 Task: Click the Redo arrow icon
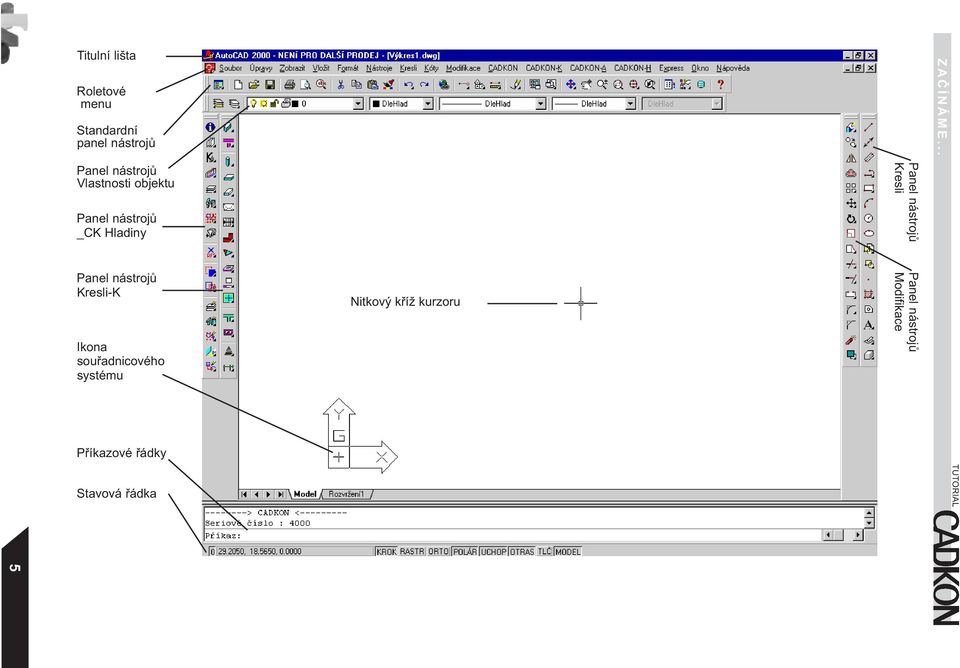click(x=424, y=85)
